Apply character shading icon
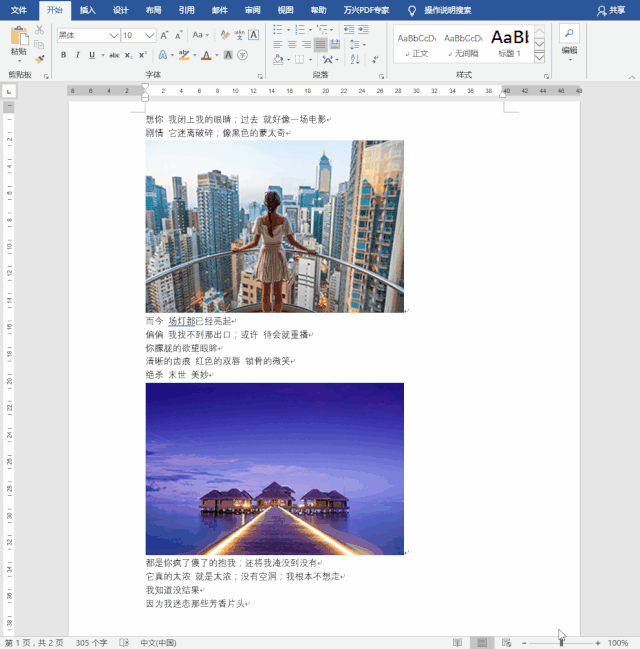Viewport: 640px width, 649px height. click(228, 55)
